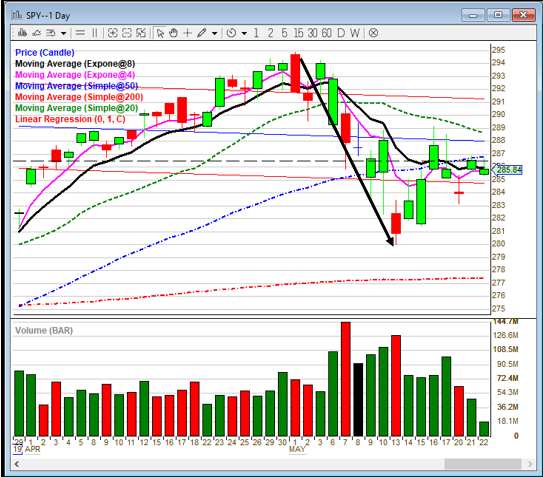The width and height of the screenshot is (543, 477).
Task: Click the zoom out magnifier icon
Action: (x=127, y=33)
